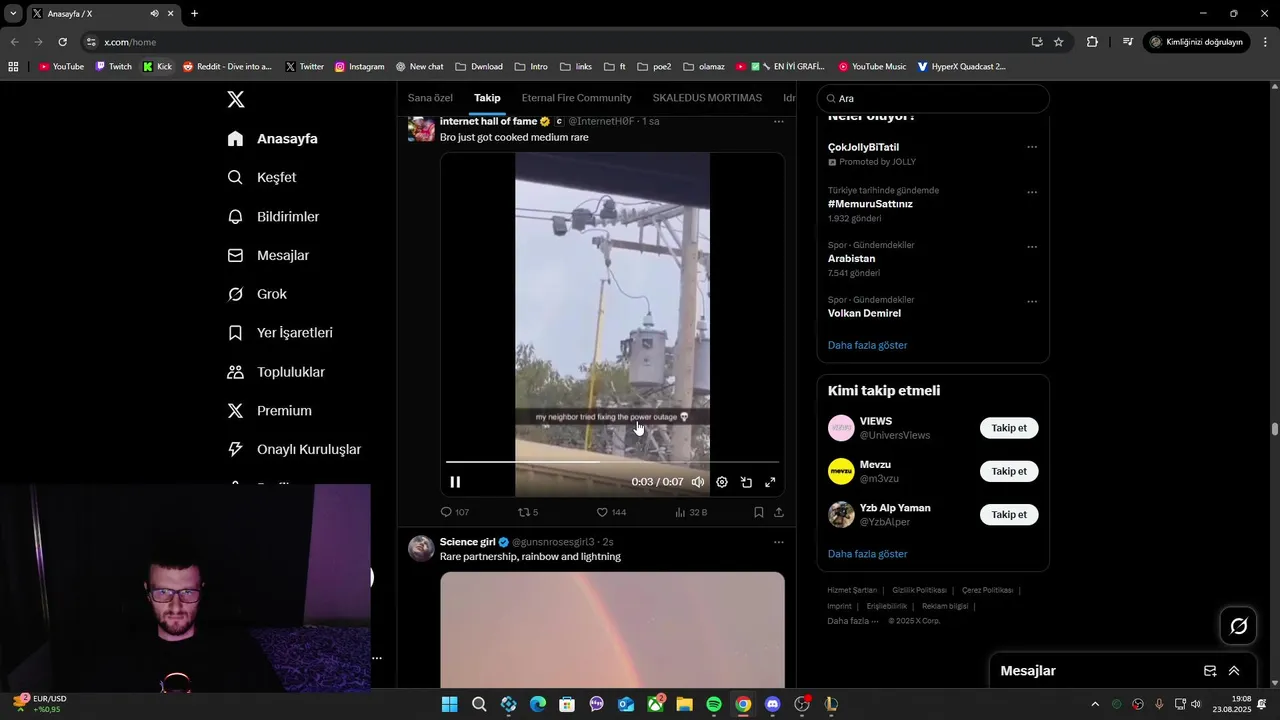Open rainbow image in Science girl post
Screen dimensions: 1280x720
tap(612, 630)
